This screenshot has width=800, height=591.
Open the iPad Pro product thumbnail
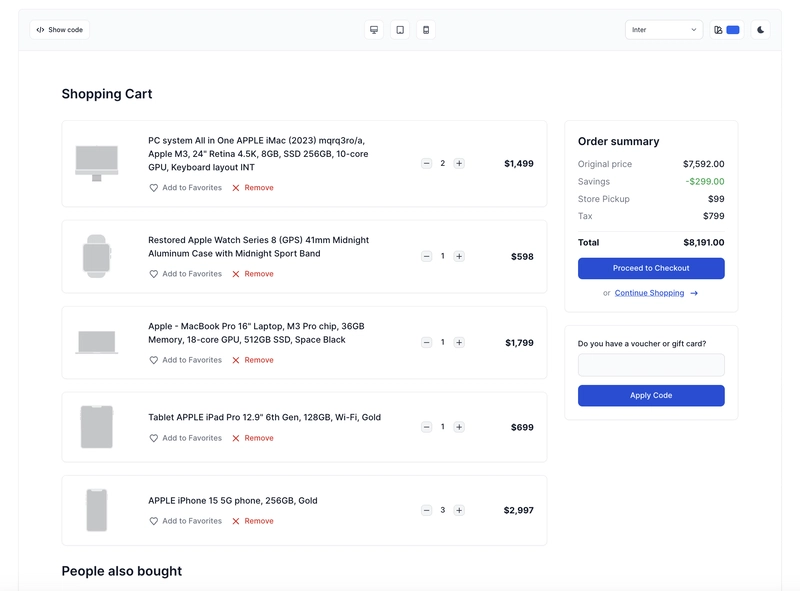pyautogui.click(x=96, y=427)
